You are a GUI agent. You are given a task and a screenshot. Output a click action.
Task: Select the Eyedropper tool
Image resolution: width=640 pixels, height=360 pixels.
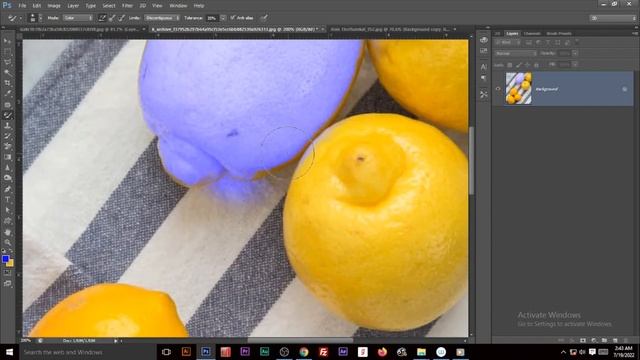7,94
